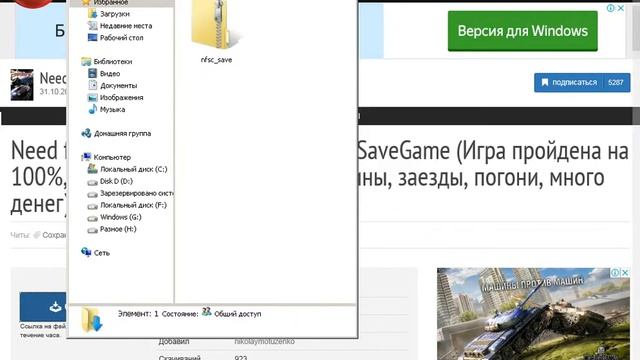Viewport: 640px width, 360px height.
Task: Click the Изображения picture icon
Action: tap(92, 98)
